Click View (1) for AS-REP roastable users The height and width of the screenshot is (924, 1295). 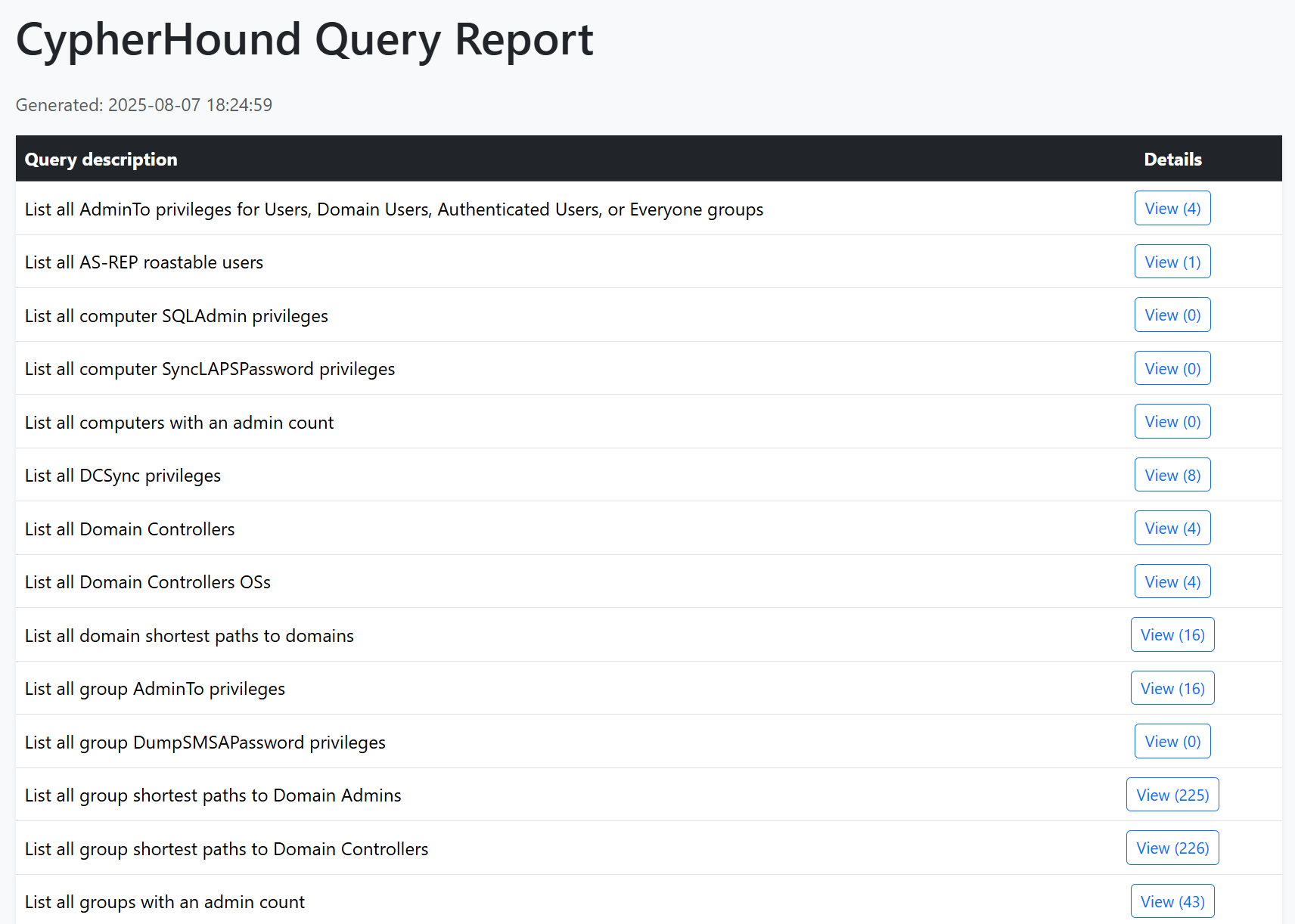[1172, 262]
